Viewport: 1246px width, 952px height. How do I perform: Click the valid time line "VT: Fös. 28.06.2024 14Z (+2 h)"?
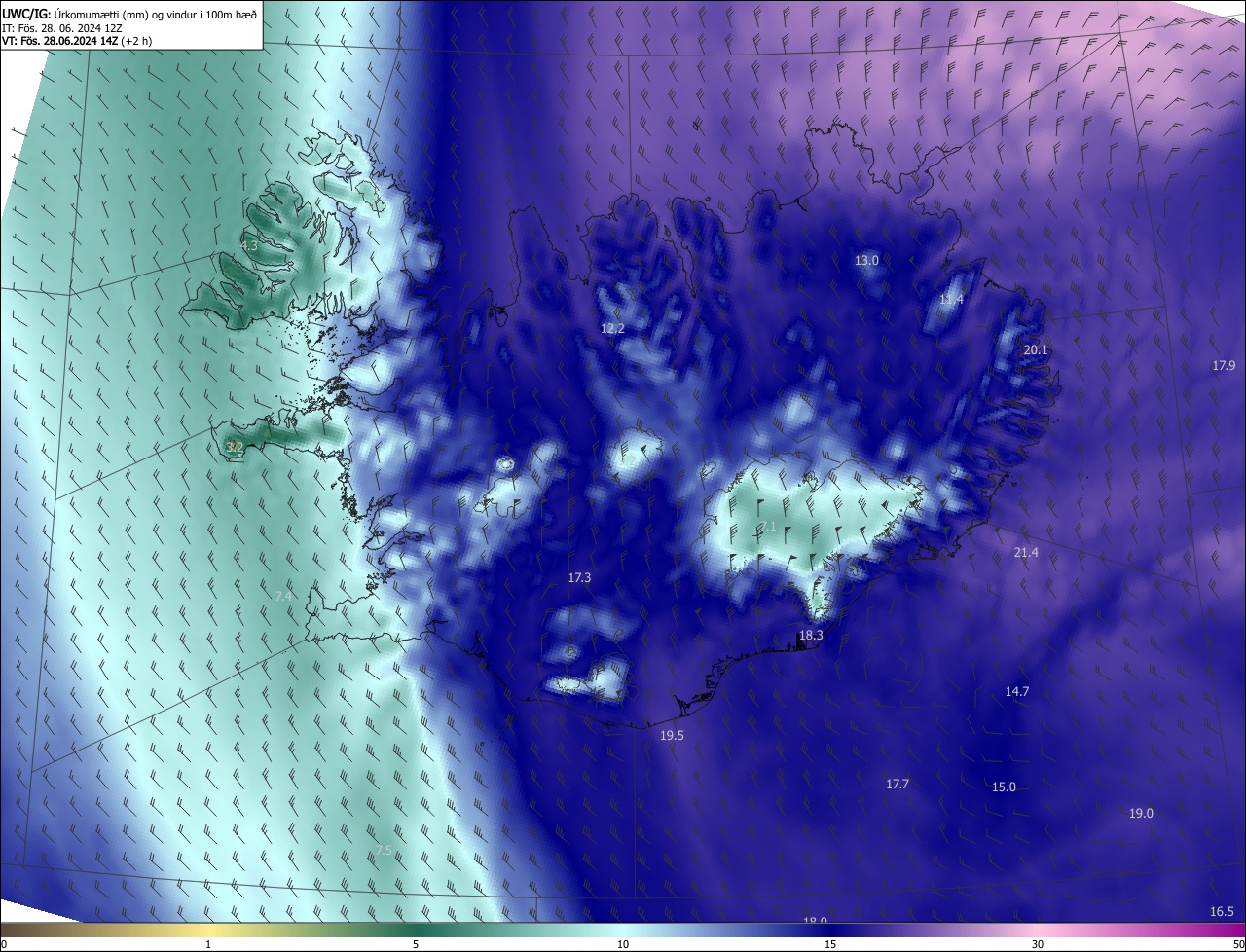(x=77, y=40)
